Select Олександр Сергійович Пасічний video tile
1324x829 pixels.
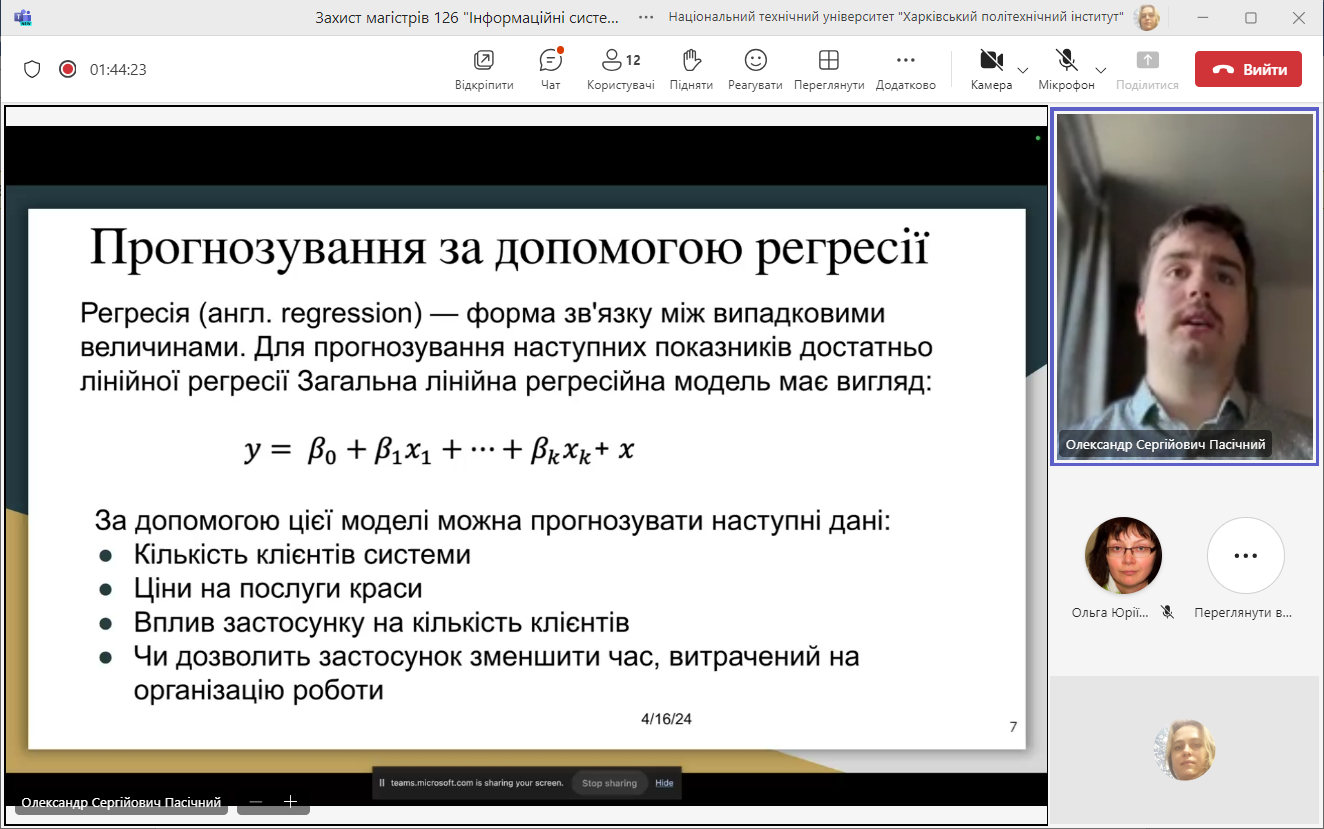coord(1185,287)
